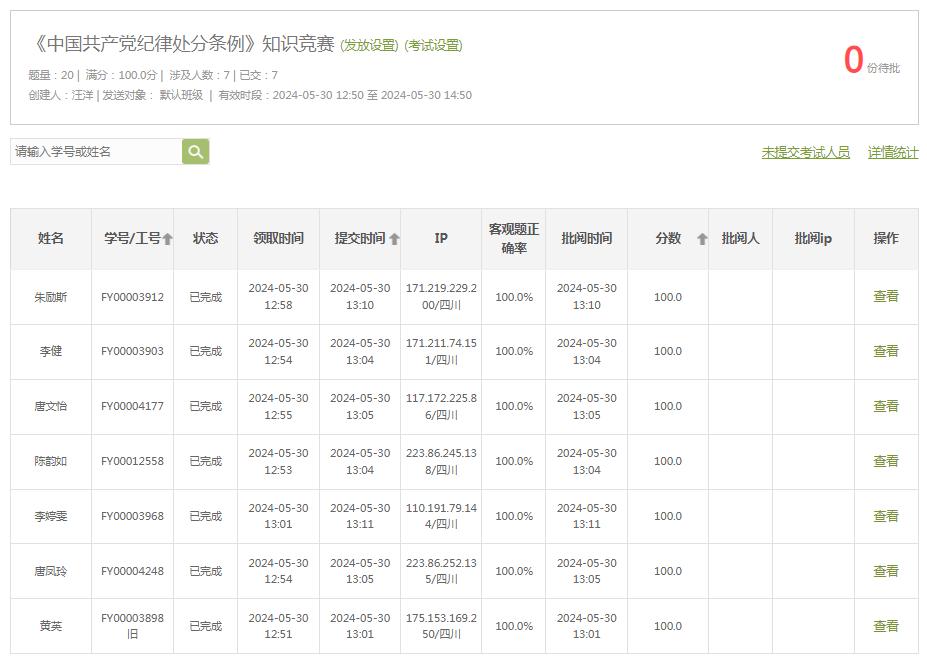This screenshot has width=927, height=666.
Task: View exam details of 陈韵如
Action: coord(885,462)
